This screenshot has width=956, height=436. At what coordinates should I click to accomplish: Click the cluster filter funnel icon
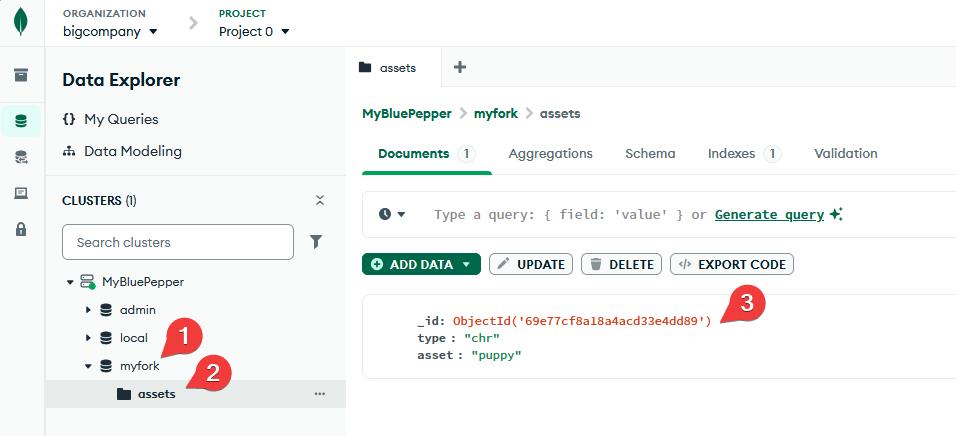click(x=316, y=242)
